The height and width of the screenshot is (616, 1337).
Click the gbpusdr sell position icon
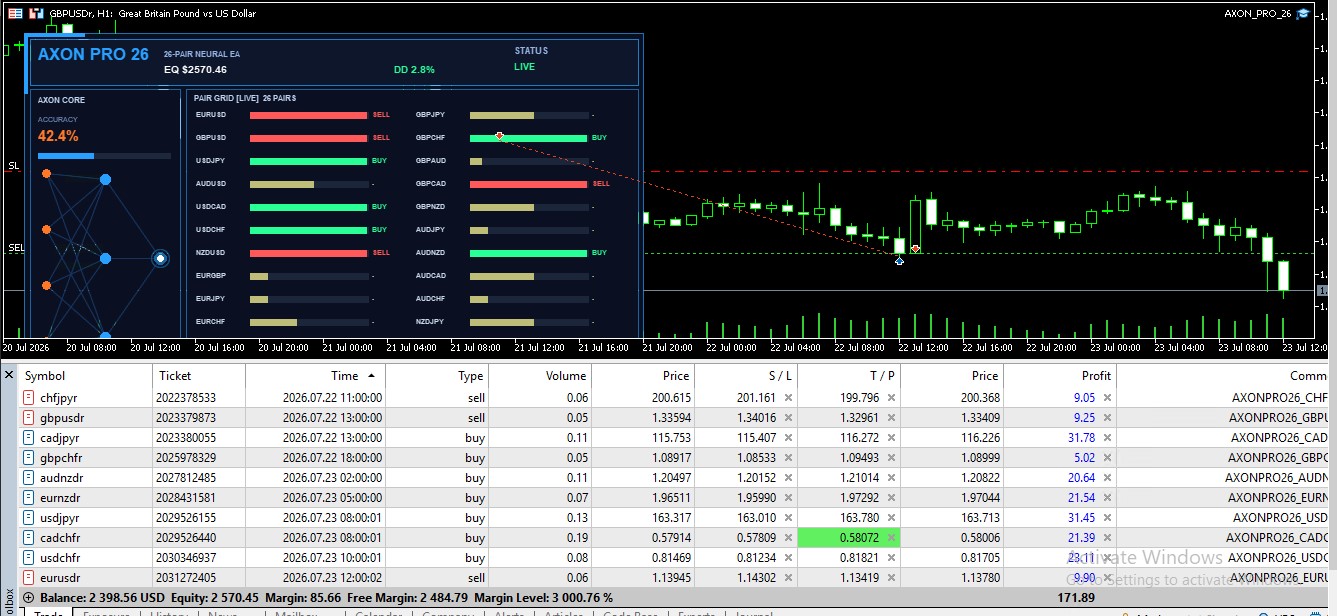29,418
